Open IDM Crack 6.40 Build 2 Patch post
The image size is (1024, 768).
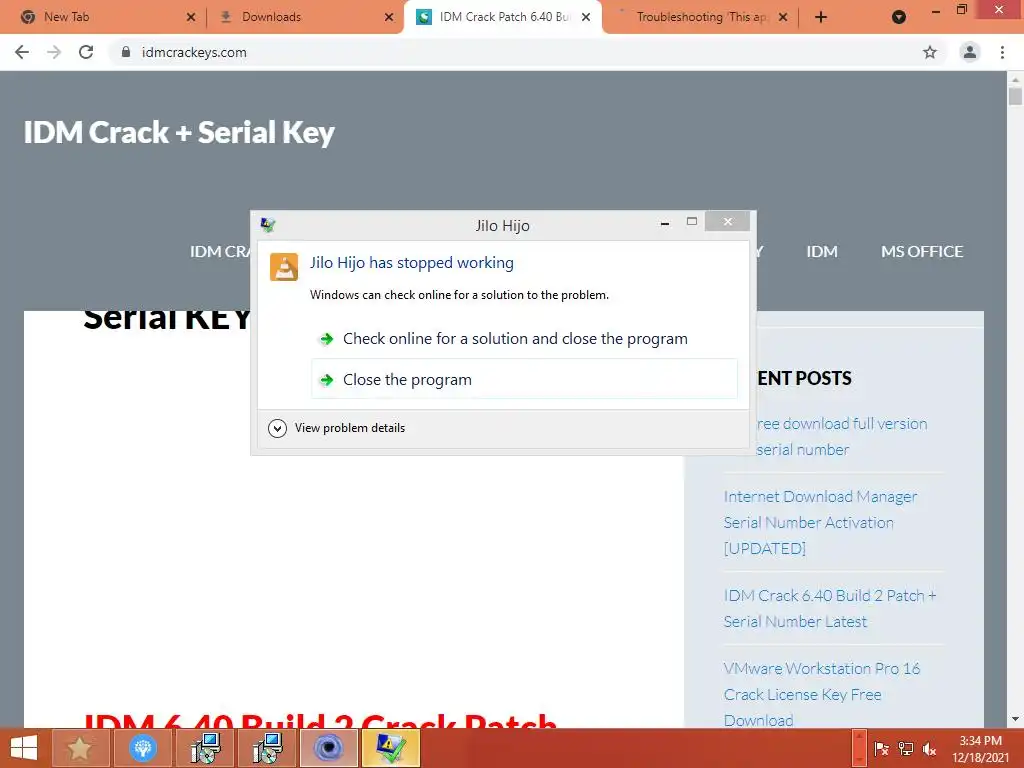pyautogui.click(x=830, y=609)
